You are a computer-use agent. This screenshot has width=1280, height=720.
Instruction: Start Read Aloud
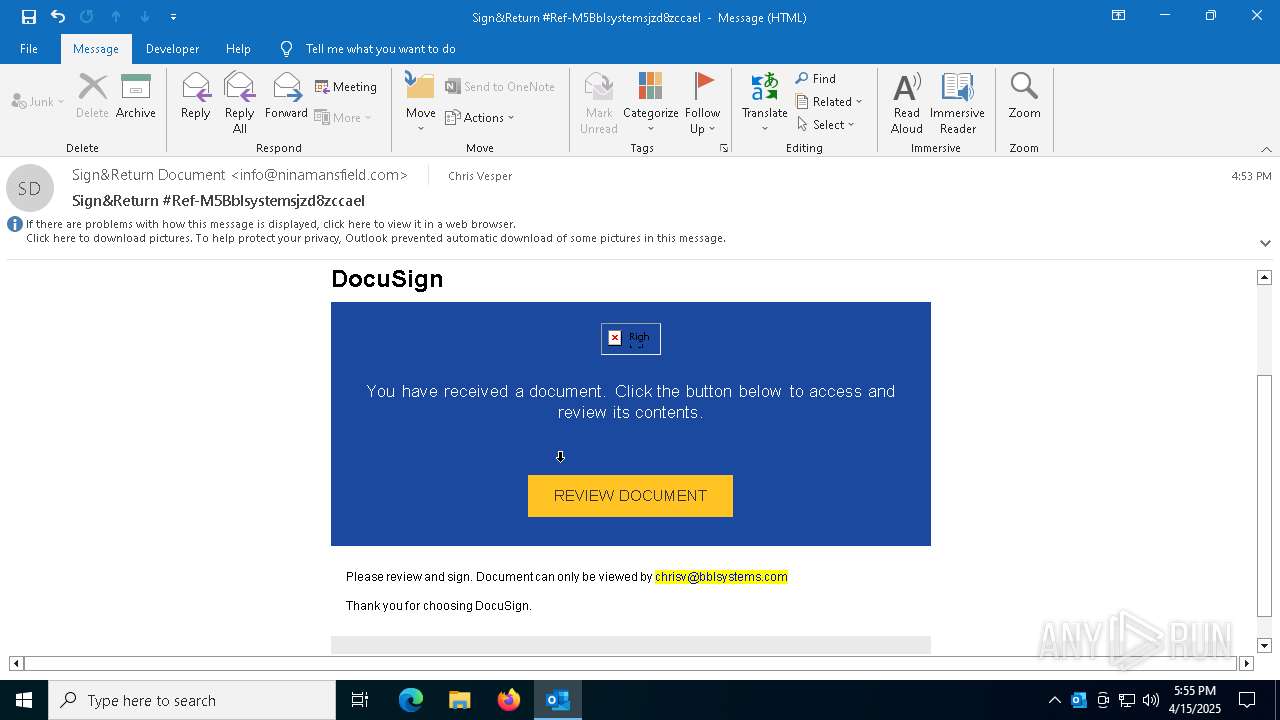tap(907, 102)
